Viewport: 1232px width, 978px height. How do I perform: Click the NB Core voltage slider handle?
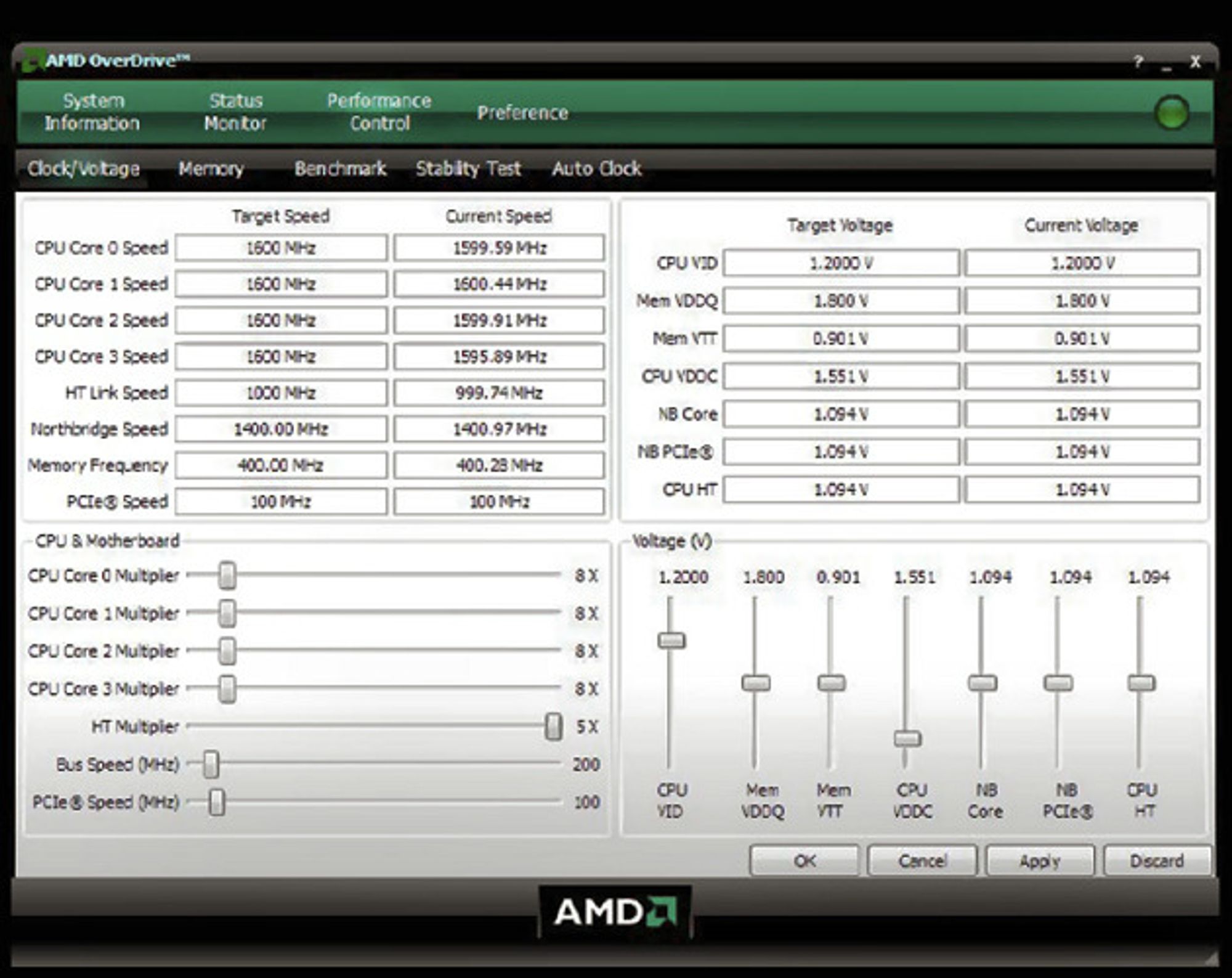coord(983,683)
